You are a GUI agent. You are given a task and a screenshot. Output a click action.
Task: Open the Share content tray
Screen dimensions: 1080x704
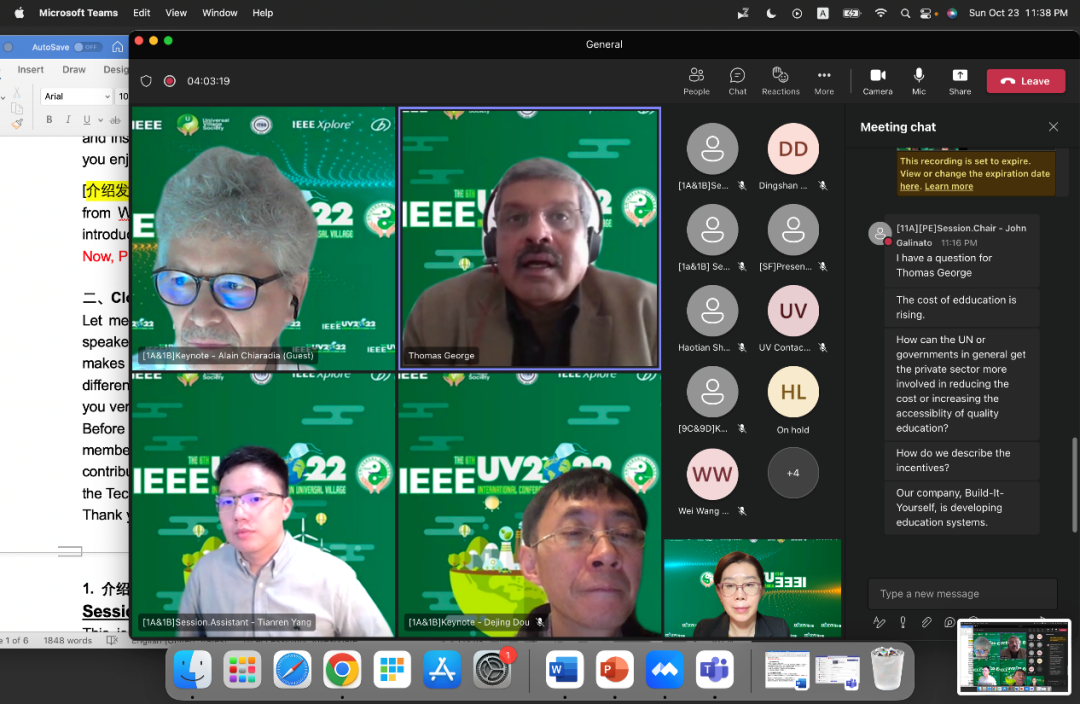959,81
